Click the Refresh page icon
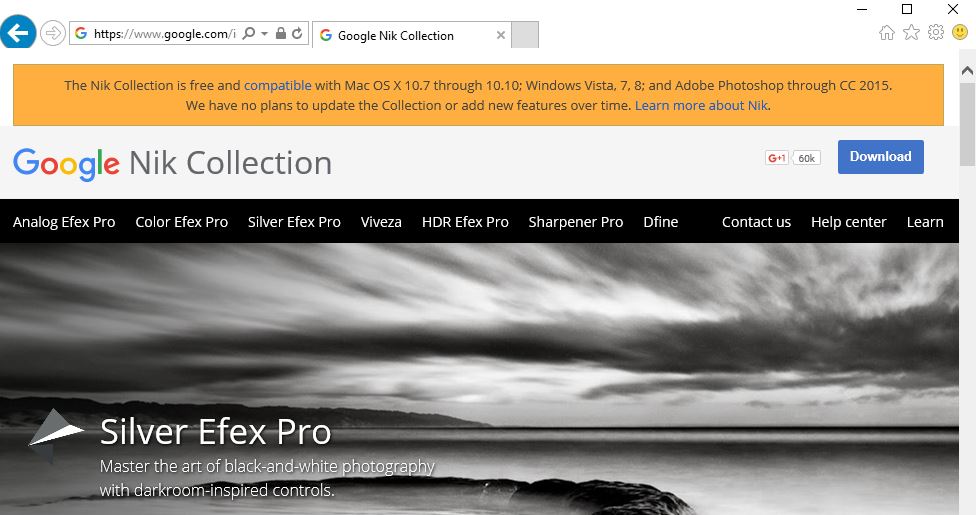This screenshot has width=976, height=515. click(x=298, y=33)
